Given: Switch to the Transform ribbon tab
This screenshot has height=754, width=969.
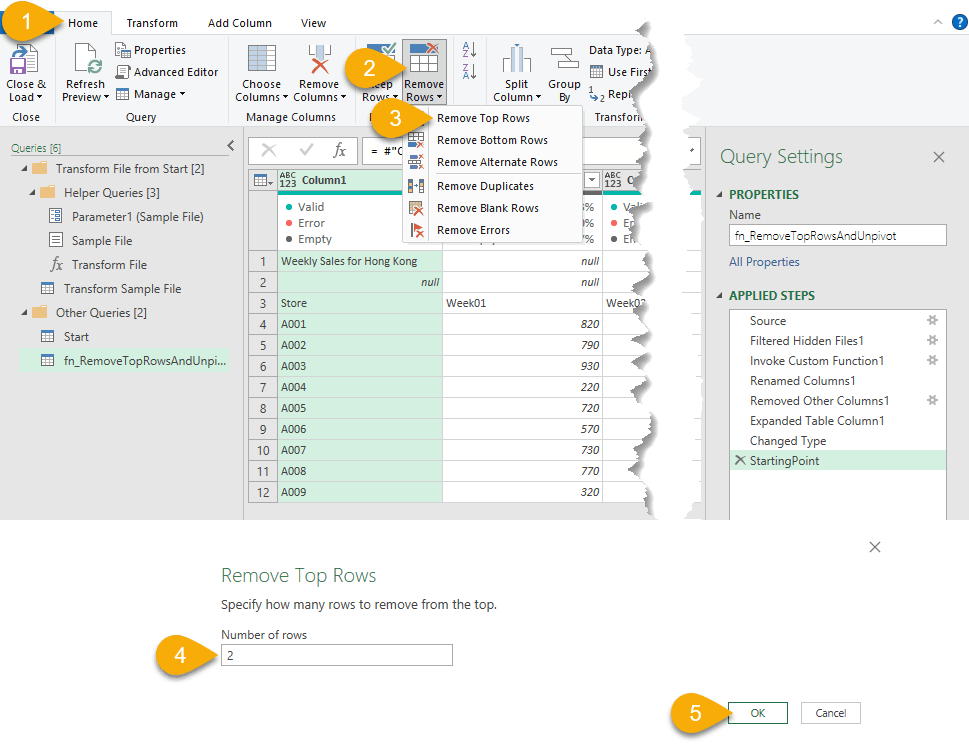Looking at the screenshot, I should [x=152, y=23].
